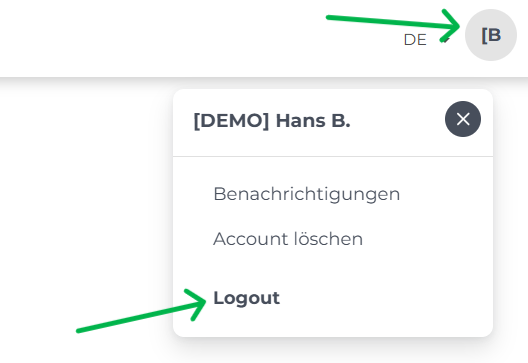Click the [DEMO] Hans B. heading
The width and height of the screenshot is (528, 363).
(x=272, y=121)
